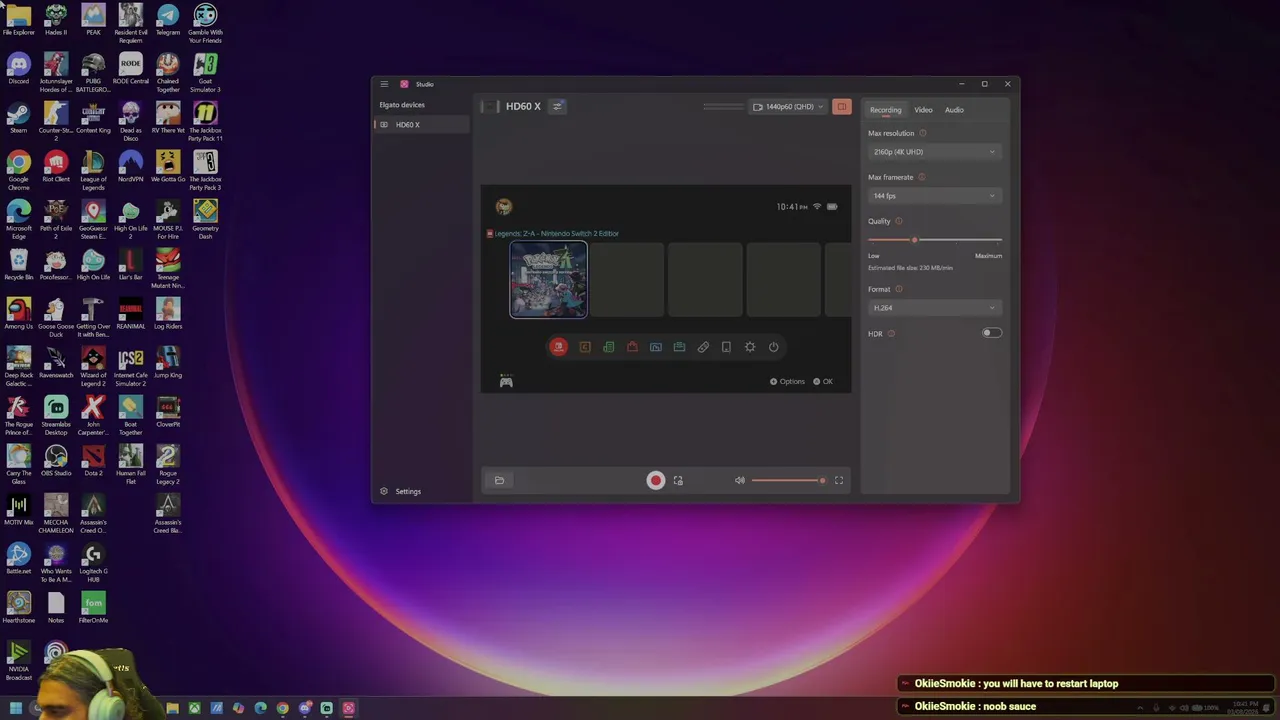
Task: Open Studio Settings
Action: pos(401,491)
